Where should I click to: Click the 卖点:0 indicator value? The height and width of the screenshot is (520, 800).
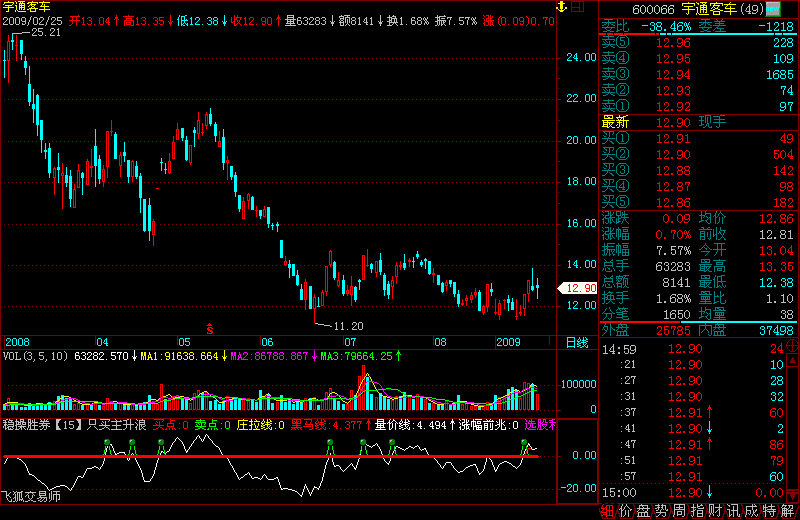click(x=213, y=425)
